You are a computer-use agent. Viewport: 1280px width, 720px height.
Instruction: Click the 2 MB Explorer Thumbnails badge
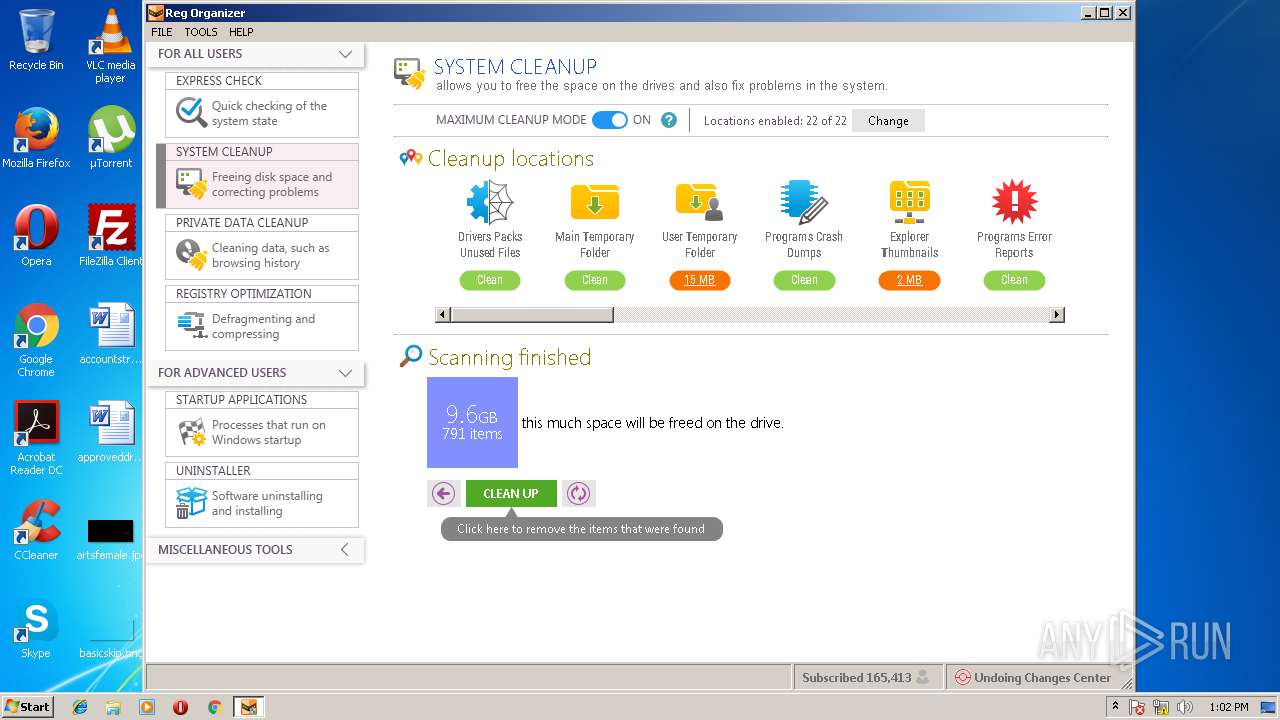[909, 280]
